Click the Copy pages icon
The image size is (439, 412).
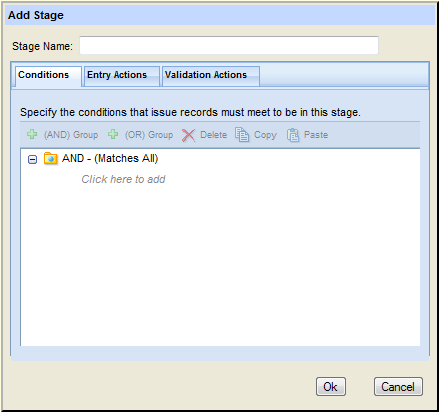(x=242, y=135)
